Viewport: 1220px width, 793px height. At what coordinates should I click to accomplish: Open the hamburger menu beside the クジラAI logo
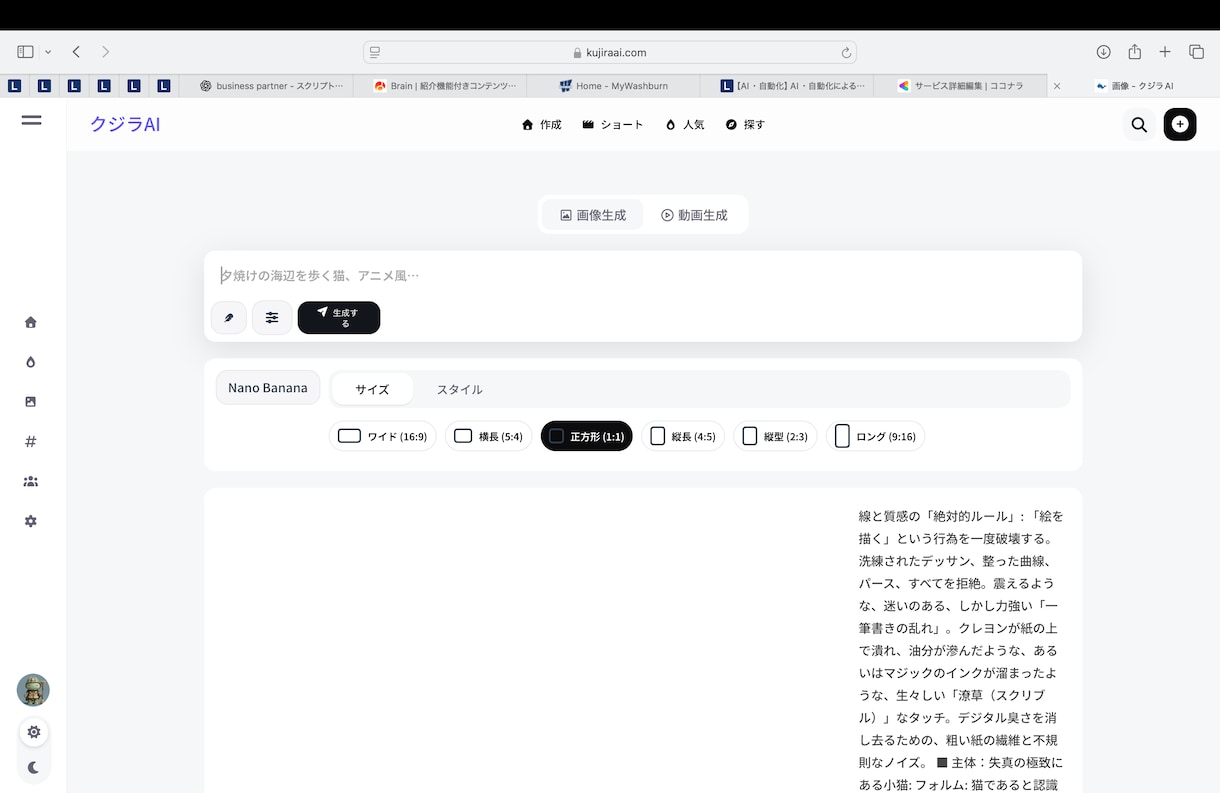point(31,120)
